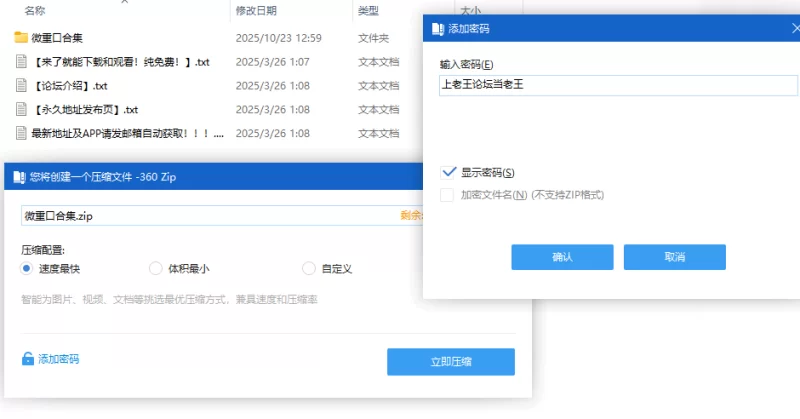Sort files by the 修改日期 column header
Viewport: 800px width, 419px height.
pyautogui.click(x=256, y=11)
